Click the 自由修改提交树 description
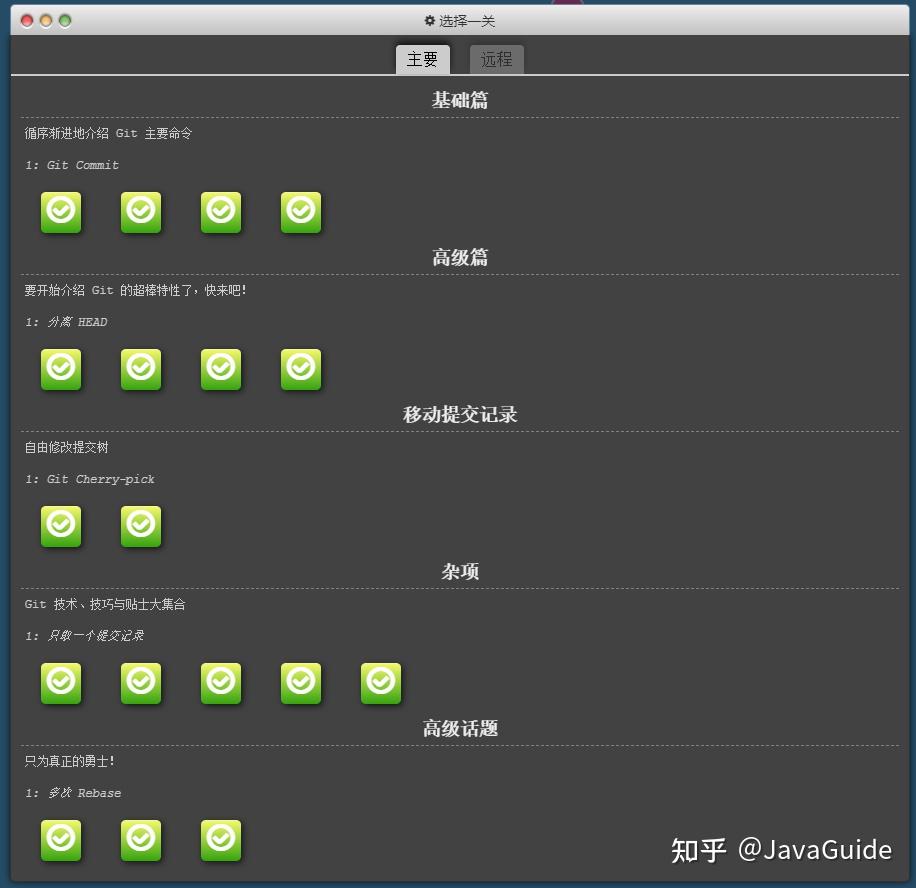916x888 pixels. coord(66,448)
